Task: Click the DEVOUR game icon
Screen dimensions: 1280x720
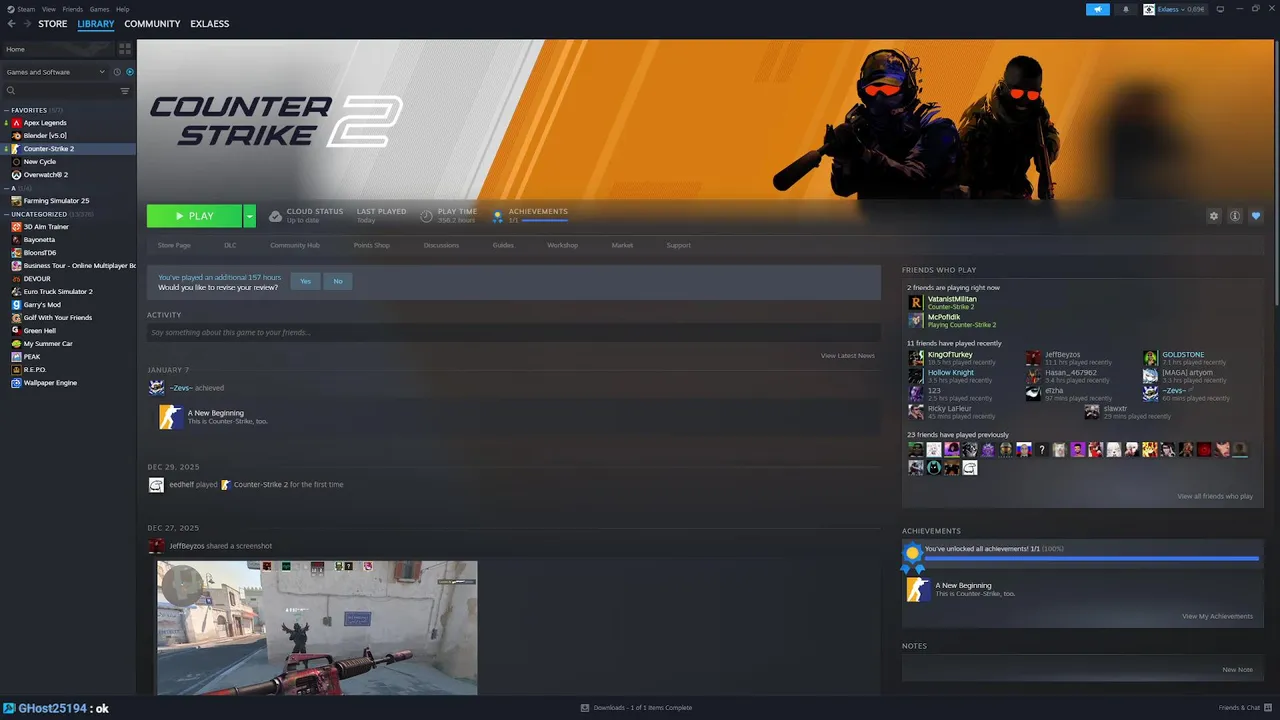Action: coord(16,279)
